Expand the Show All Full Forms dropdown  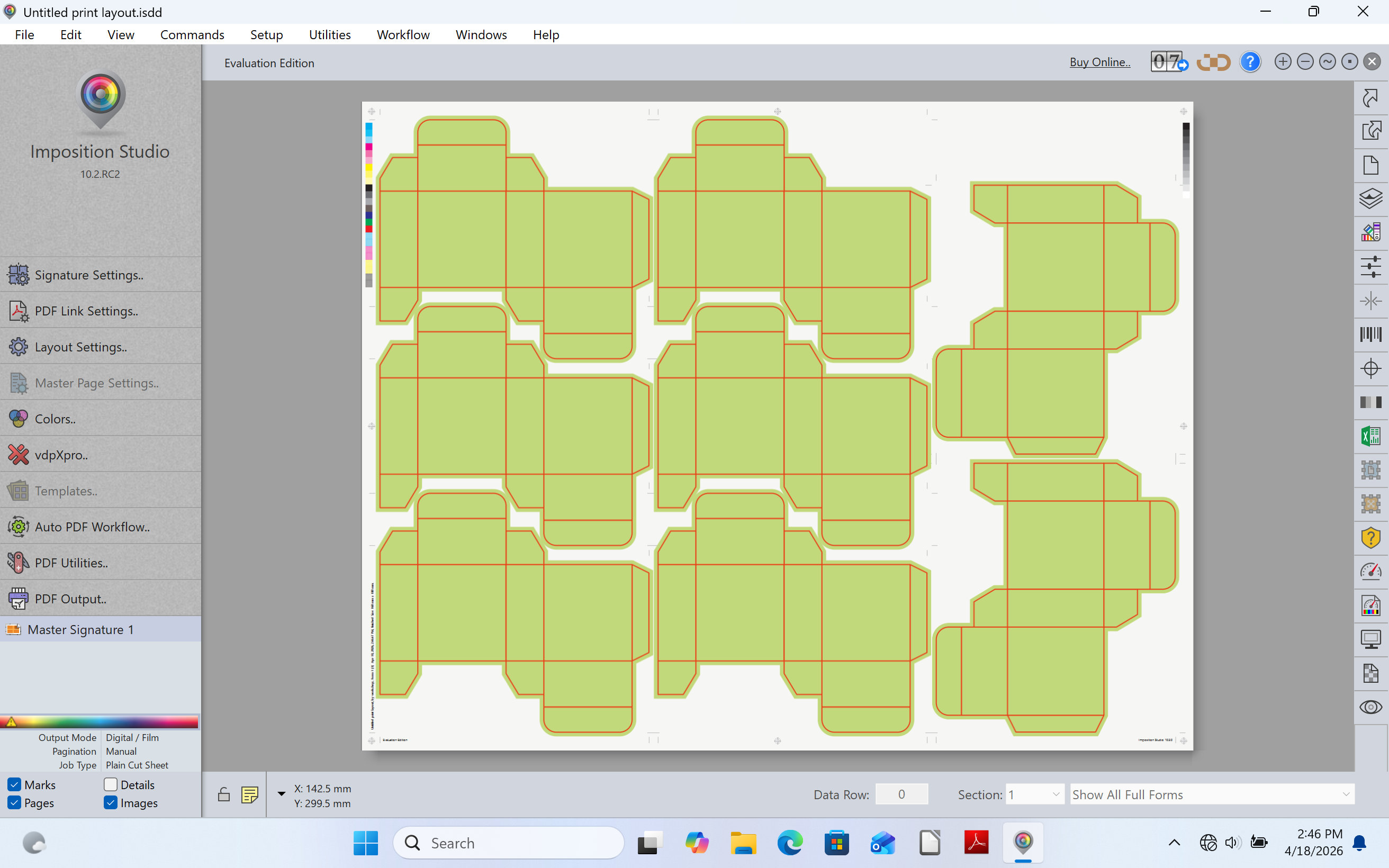[x=1212, y=794]
